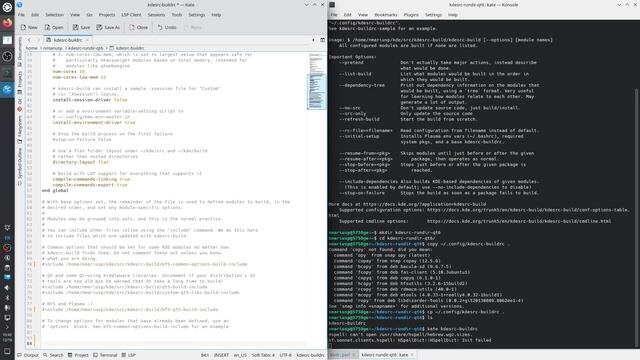This screenshot has width=640, height=360.
Task: Click the split view icon in Kate tab bar
Action: coord(322,40)
